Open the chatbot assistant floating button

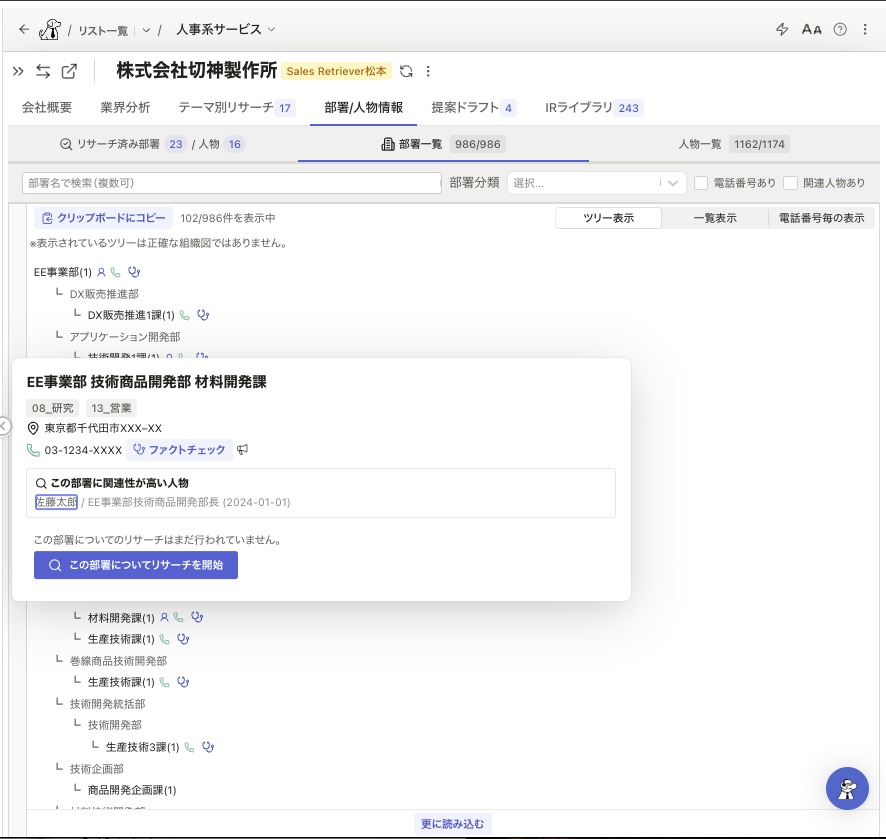(x=847, y=789)
